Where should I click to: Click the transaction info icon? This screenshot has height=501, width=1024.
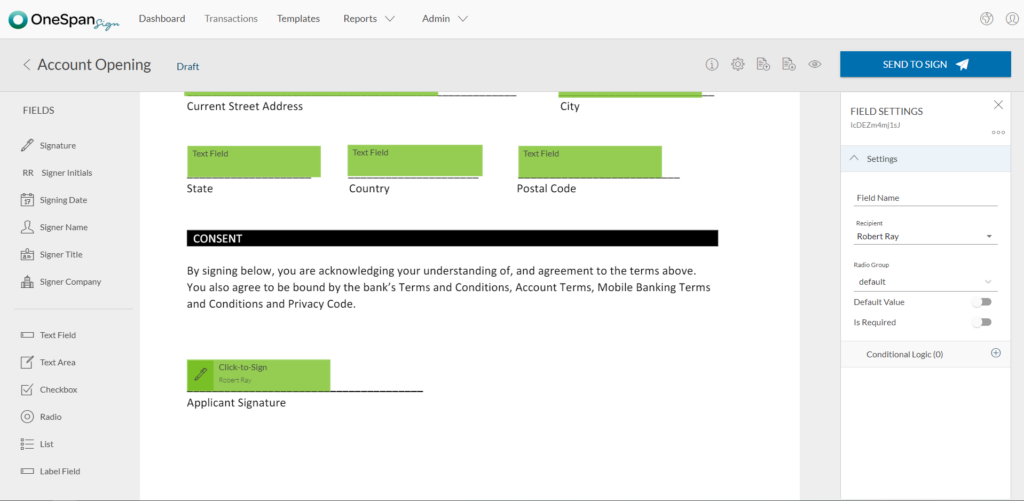pyautogui.click(x=712, y=65)
